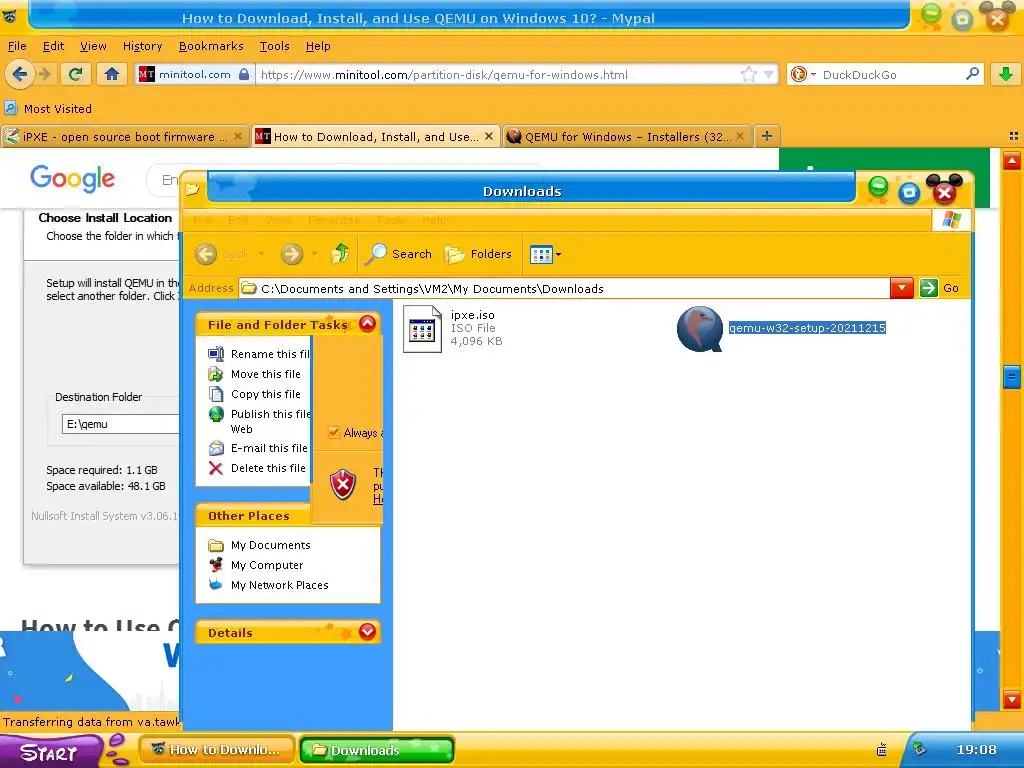Open Explorer address bar dropdown
Viewport: 1024px width, 768px height.
click(x=901, y=288)
